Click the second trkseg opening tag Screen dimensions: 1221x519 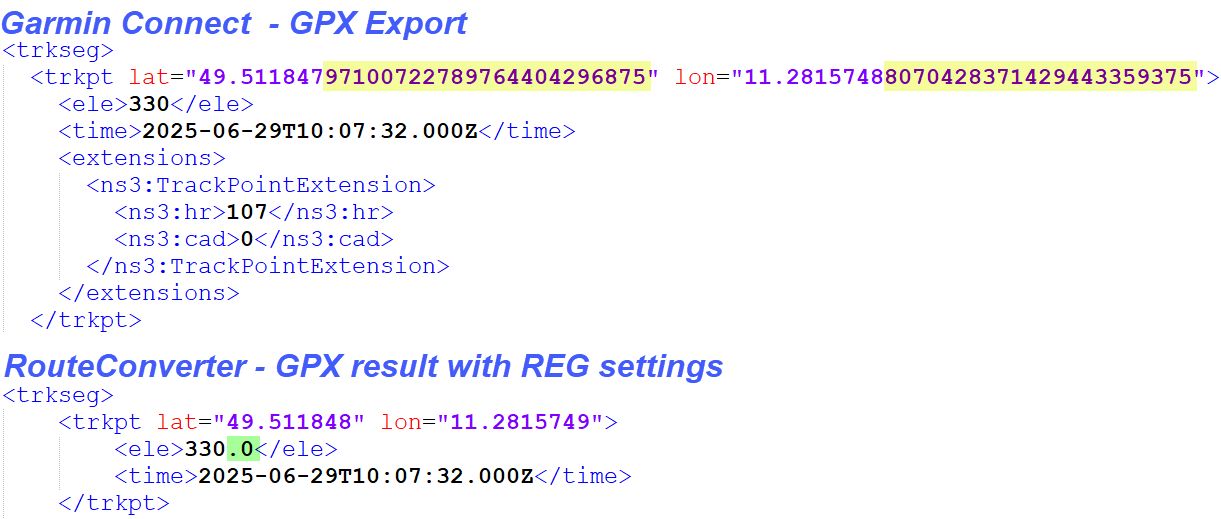[58, 394]
